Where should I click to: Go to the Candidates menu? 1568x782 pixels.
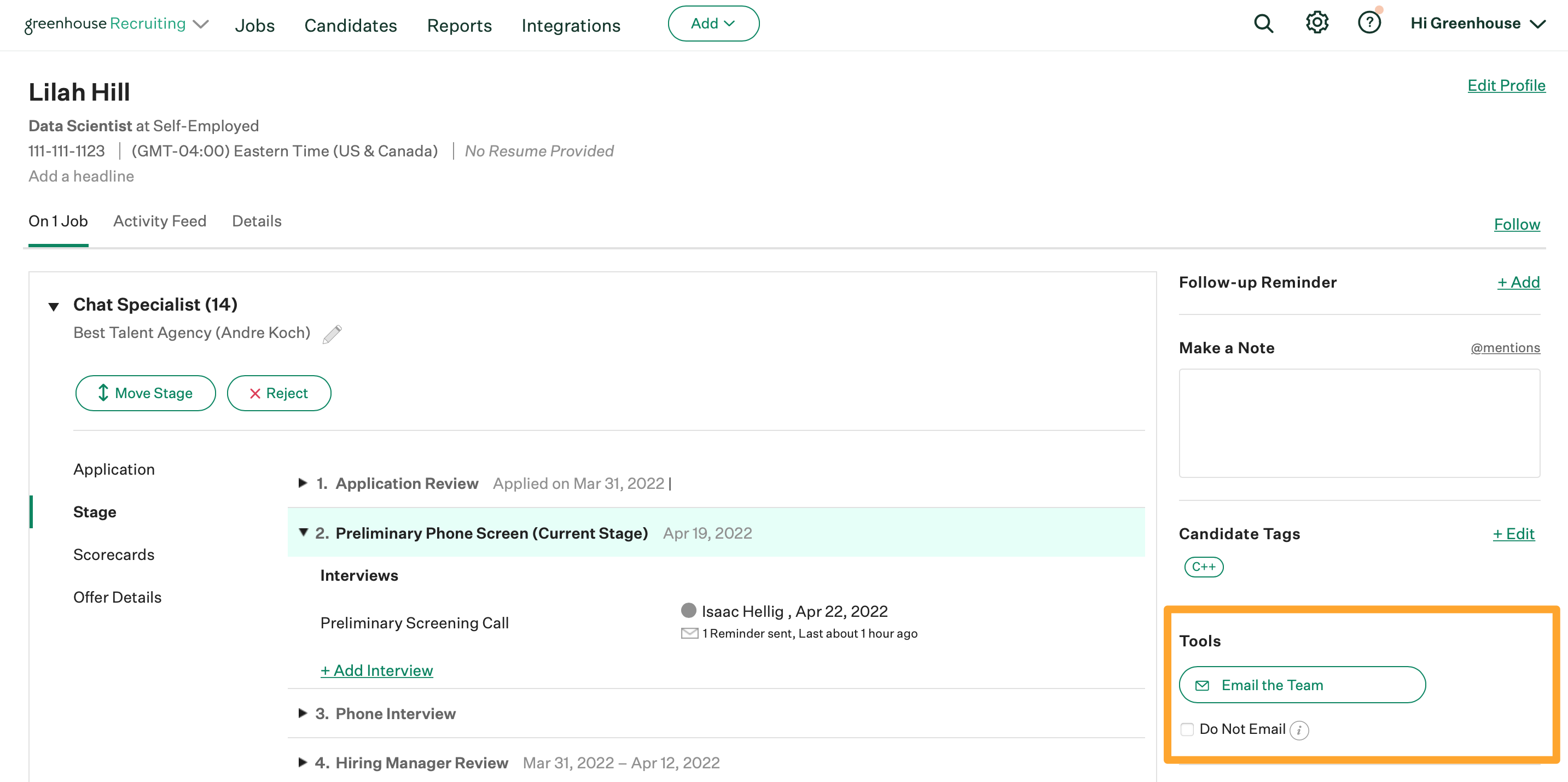click(351, 26)
